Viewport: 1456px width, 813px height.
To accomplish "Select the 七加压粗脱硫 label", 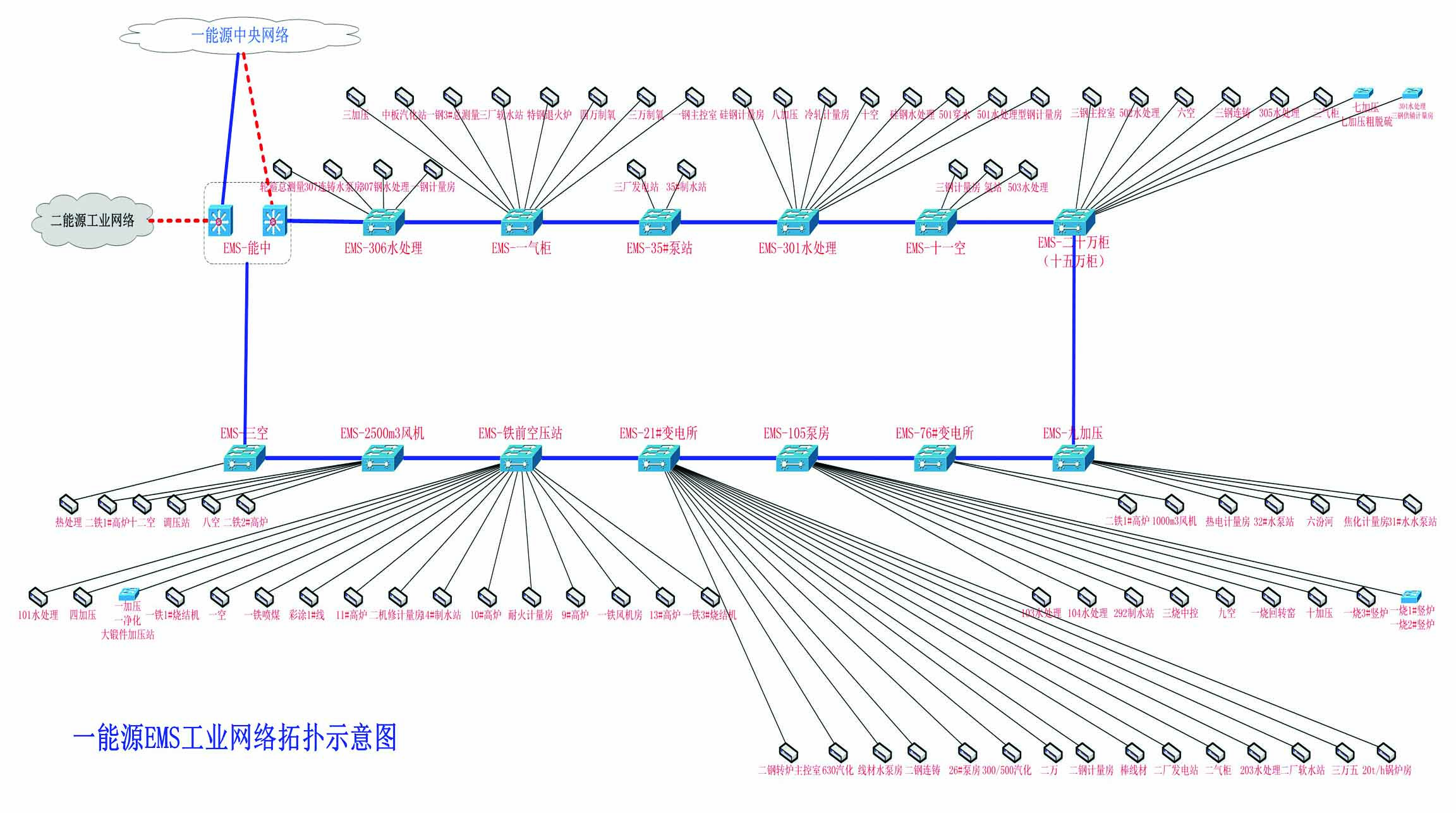I will click(x=1366, y=122).
